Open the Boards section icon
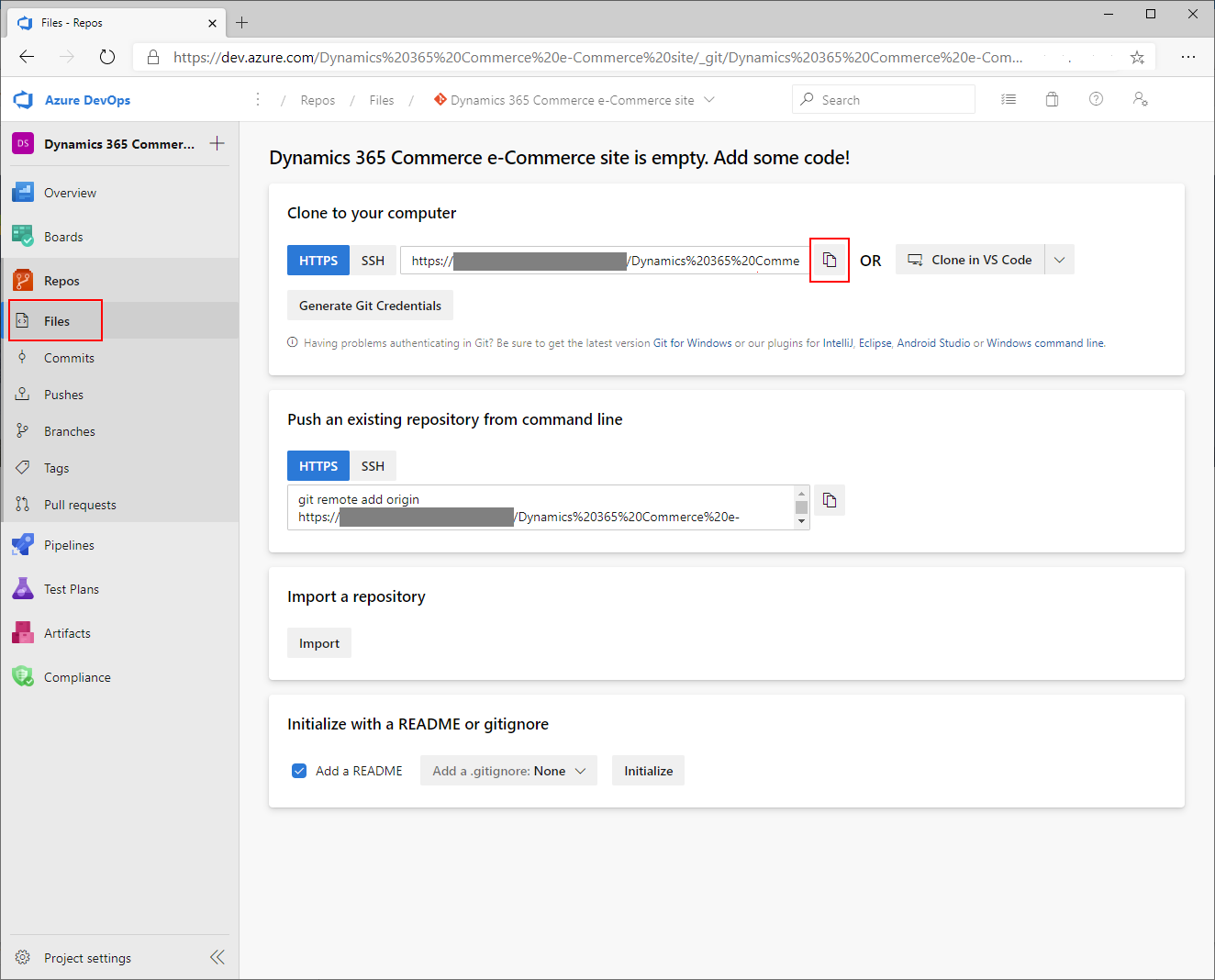Viewport: 1215px width, 980px height. coord(23,236)
